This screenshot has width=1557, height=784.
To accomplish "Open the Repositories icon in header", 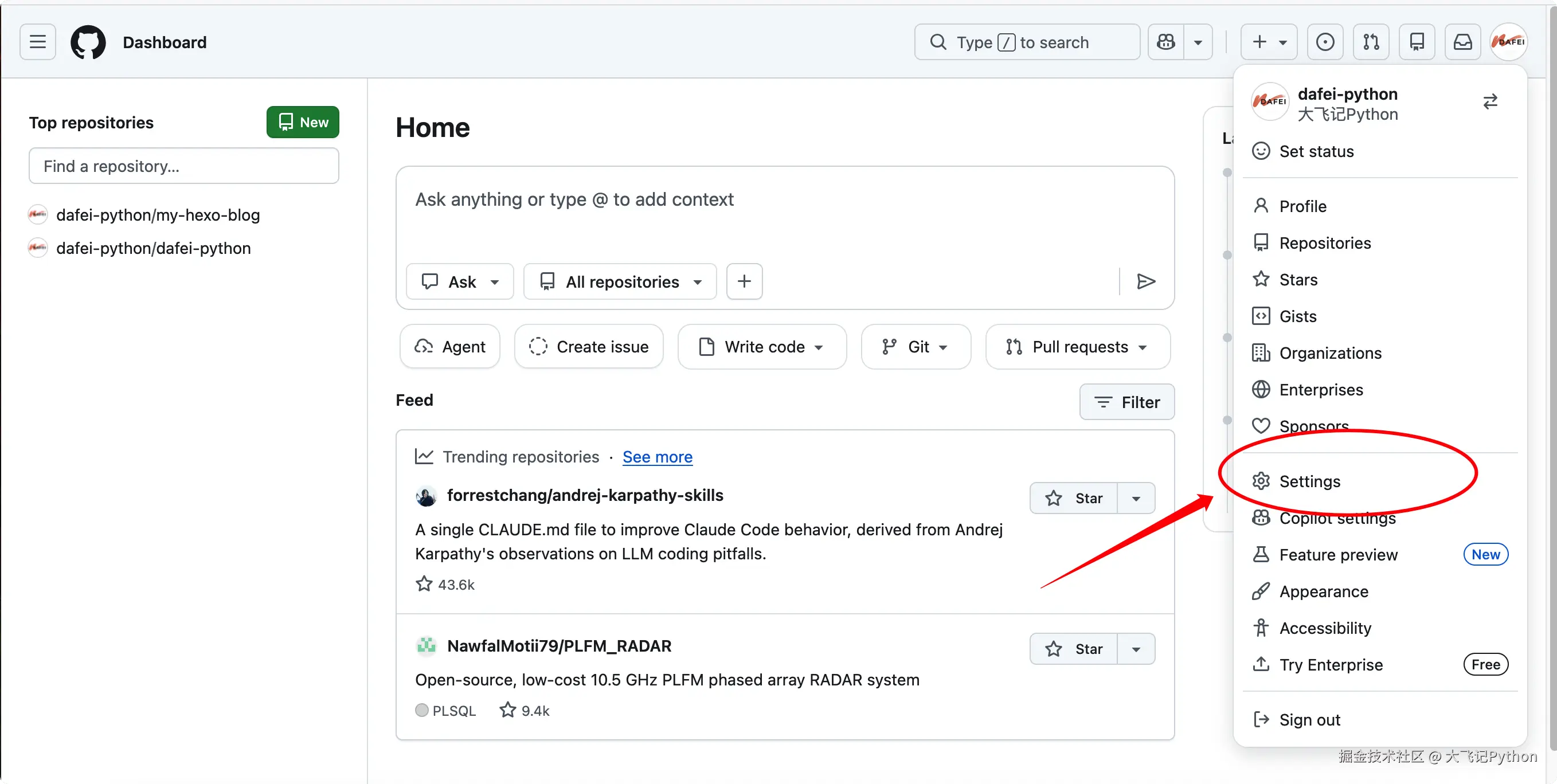I will (x=1416, y=42).
